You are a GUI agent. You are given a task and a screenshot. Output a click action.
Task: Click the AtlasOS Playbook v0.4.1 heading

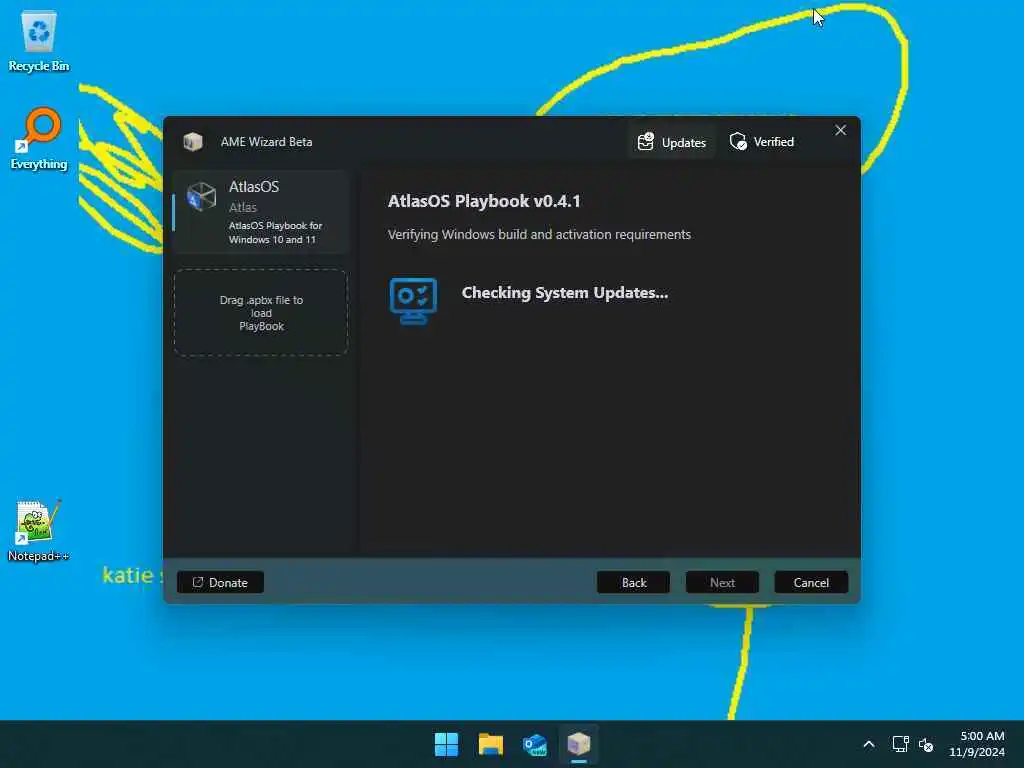coord(484,201)
